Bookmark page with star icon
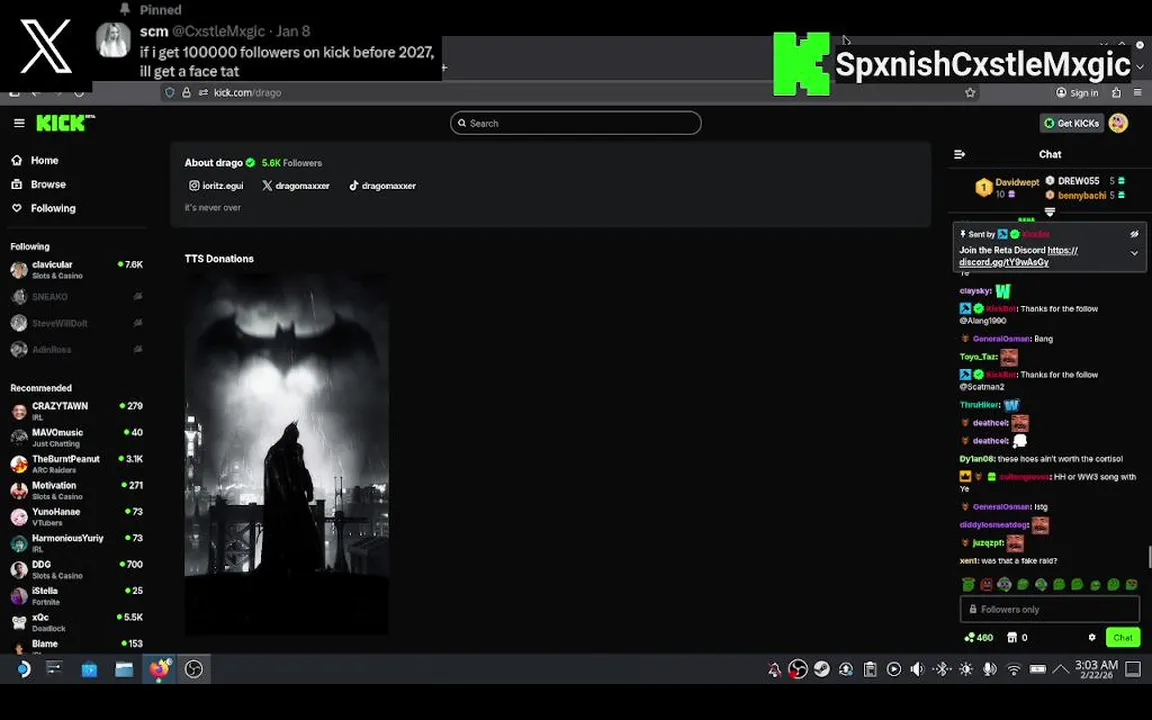Viewport: 1152px width, 720px height. (x=971, y=93)
